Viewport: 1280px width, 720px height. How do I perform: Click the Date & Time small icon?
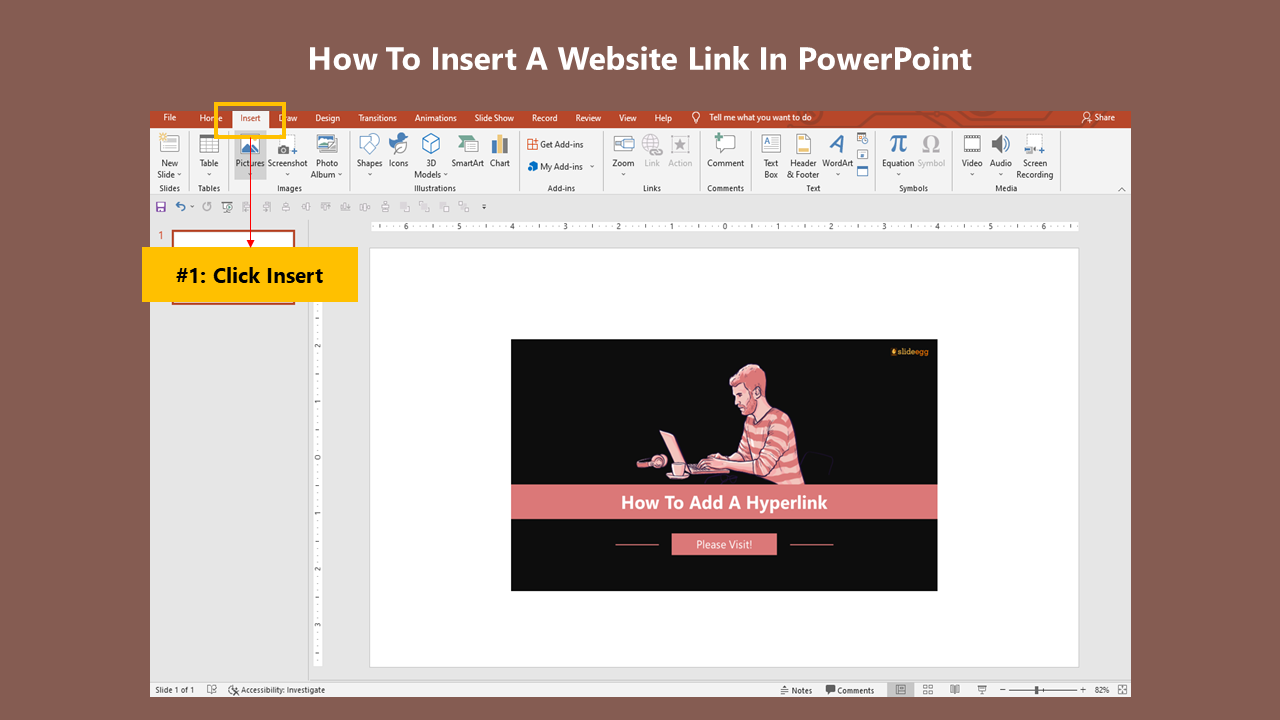pyautogui.click(x=862, y=139)
